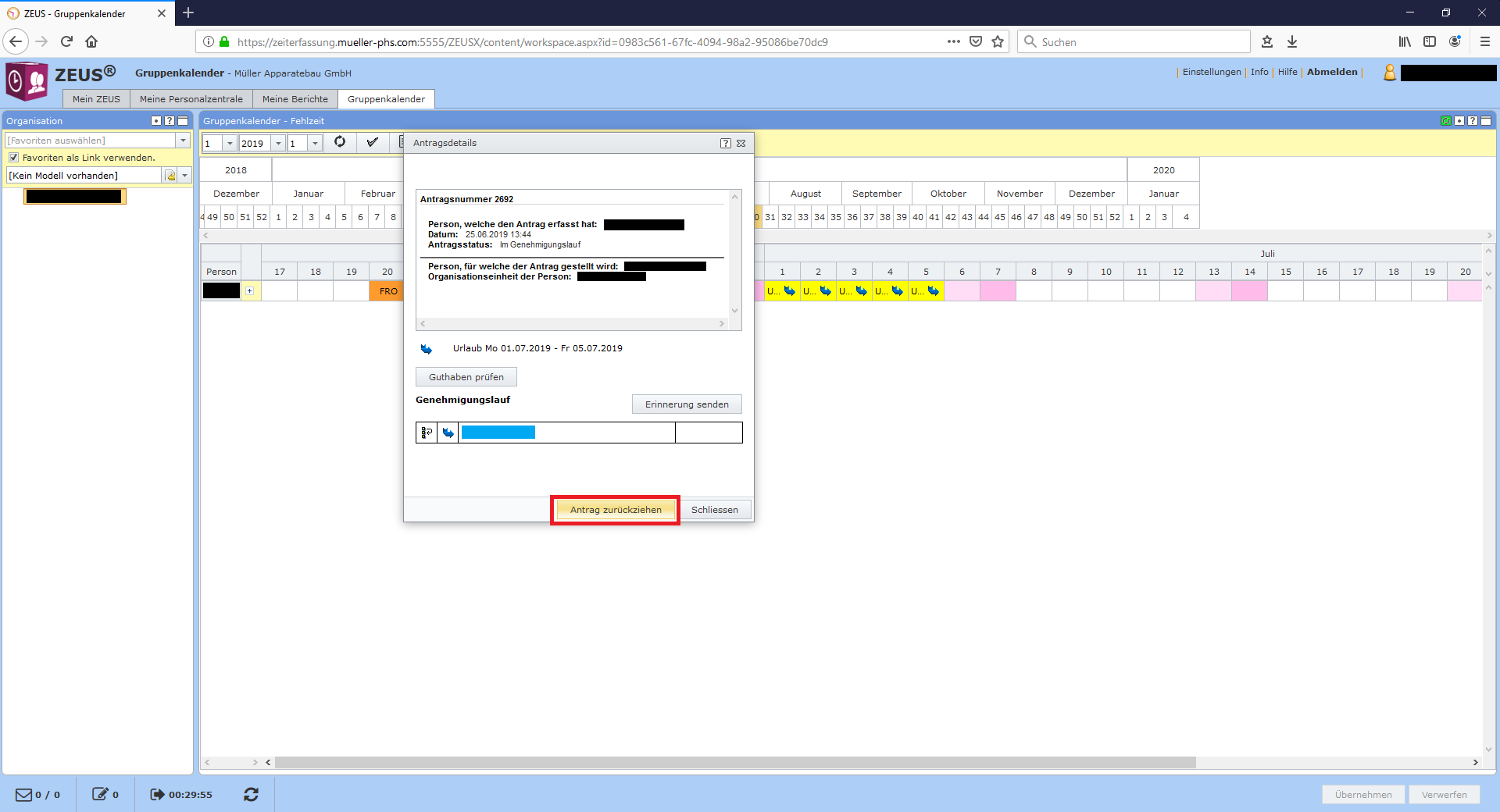Open the mail messages icon in status bar

(x=24, y=794)
